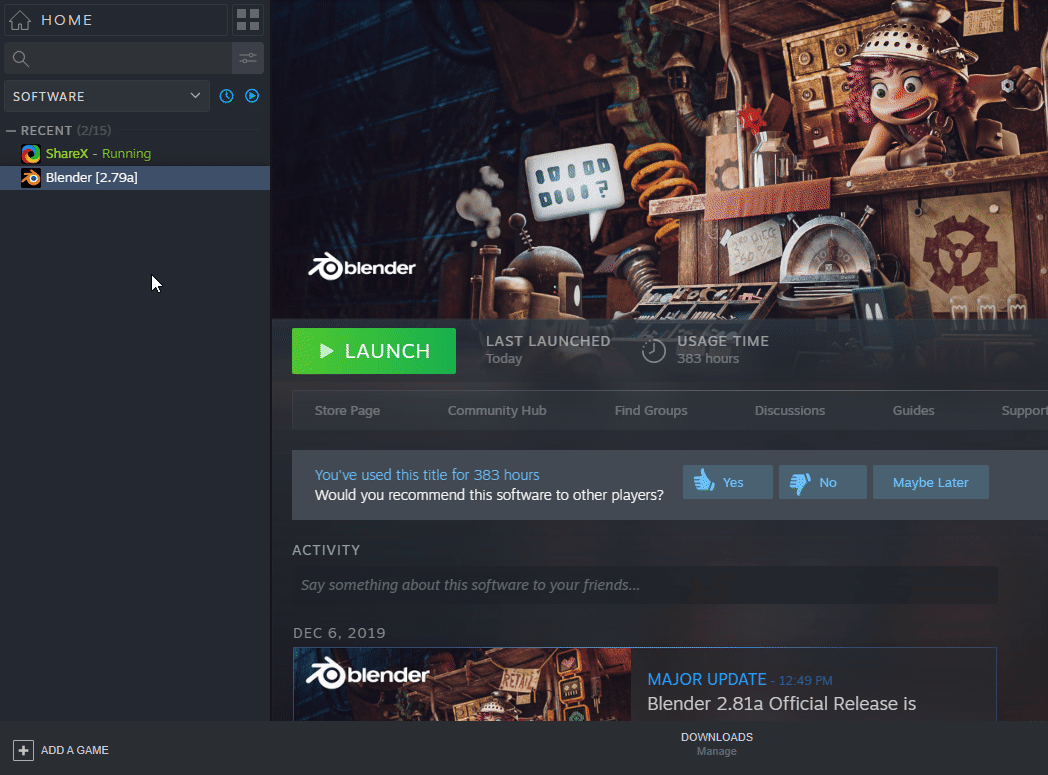Open the SOFTWARE category dropdown
The width and height of the screenshot is (1048, 775).
point(107,96)
